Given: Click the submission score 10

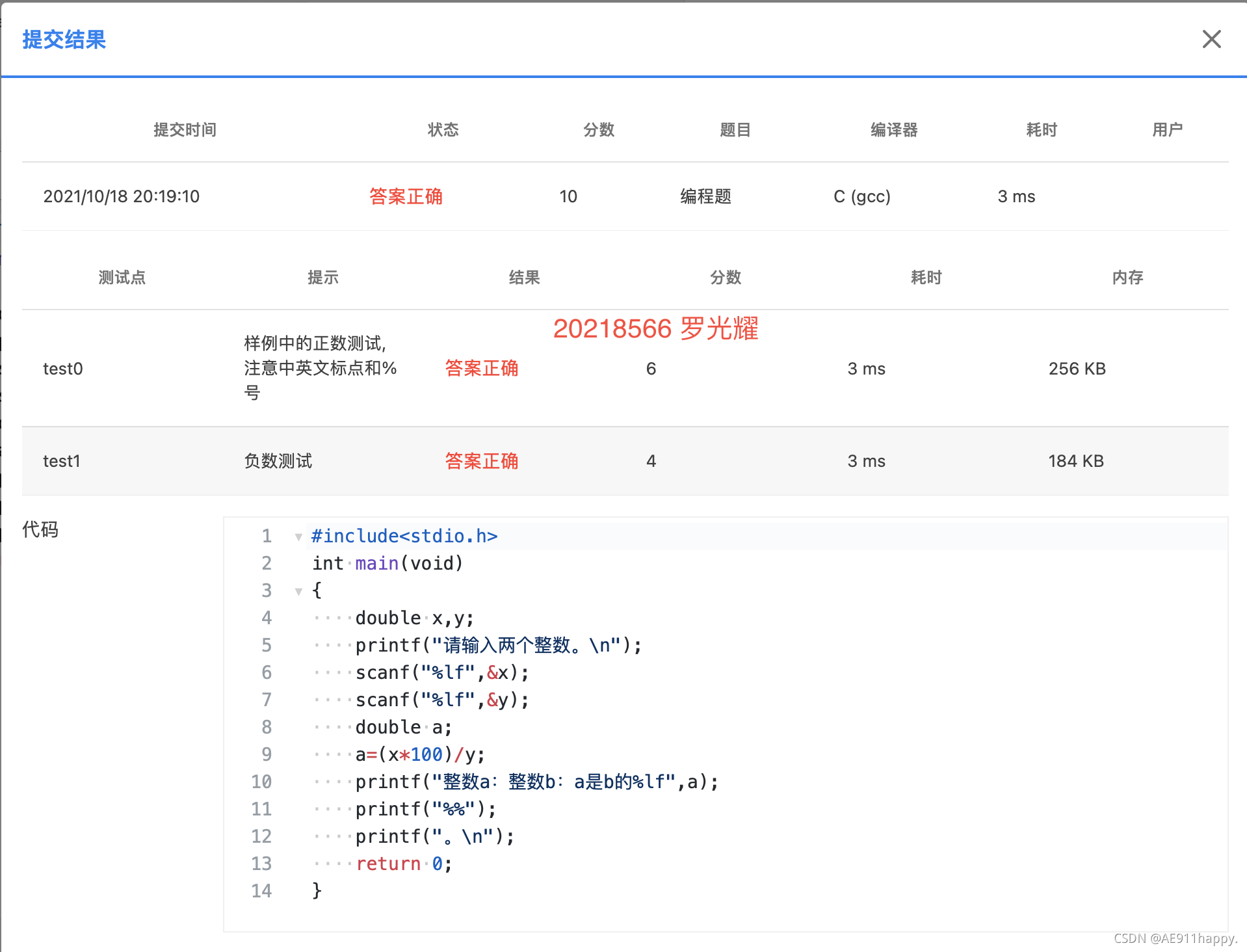Looking at the screenshot, I should point(568,196).
